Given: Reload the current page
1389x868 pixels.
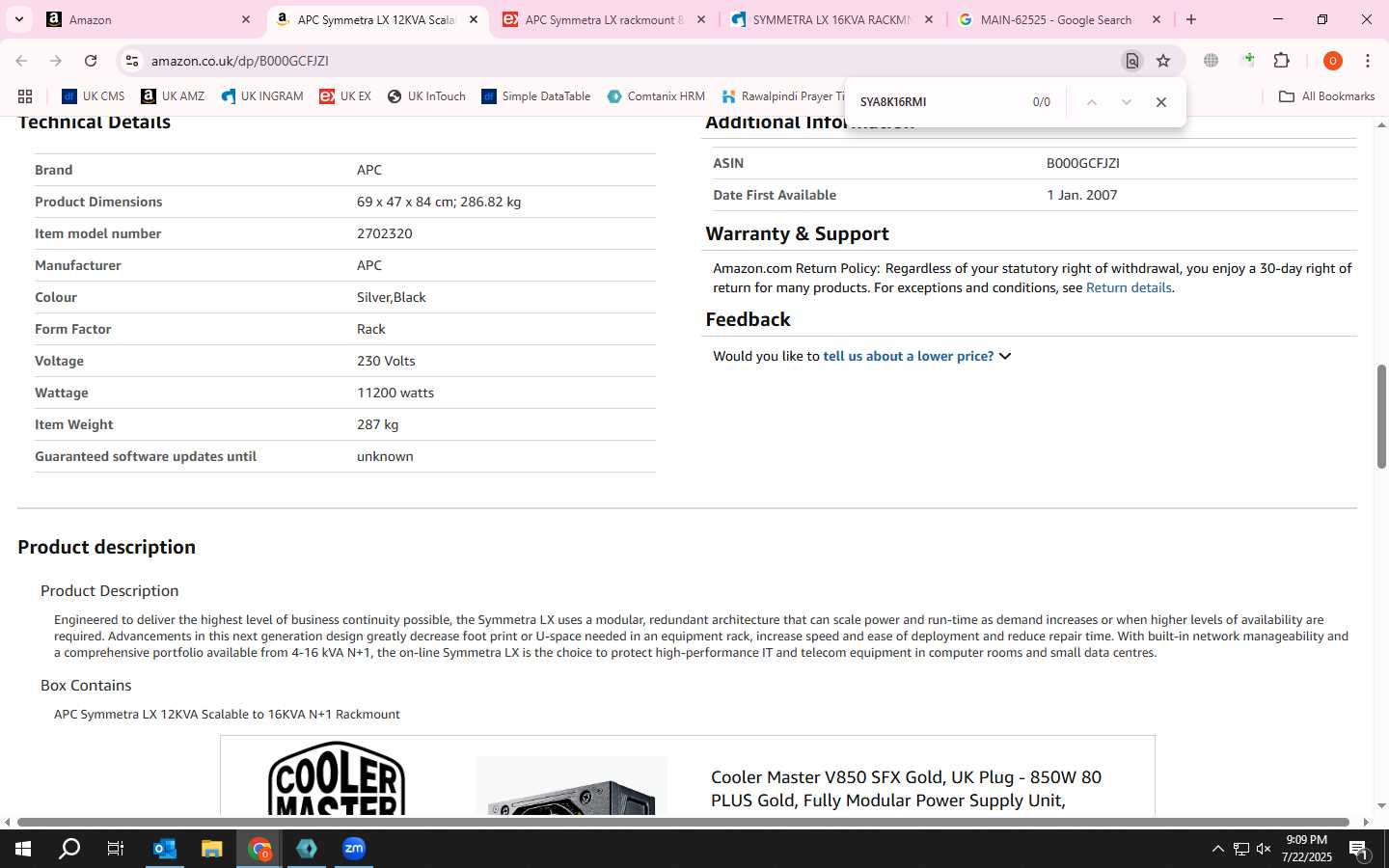Looking at the screenshot, I should point(91,61).
